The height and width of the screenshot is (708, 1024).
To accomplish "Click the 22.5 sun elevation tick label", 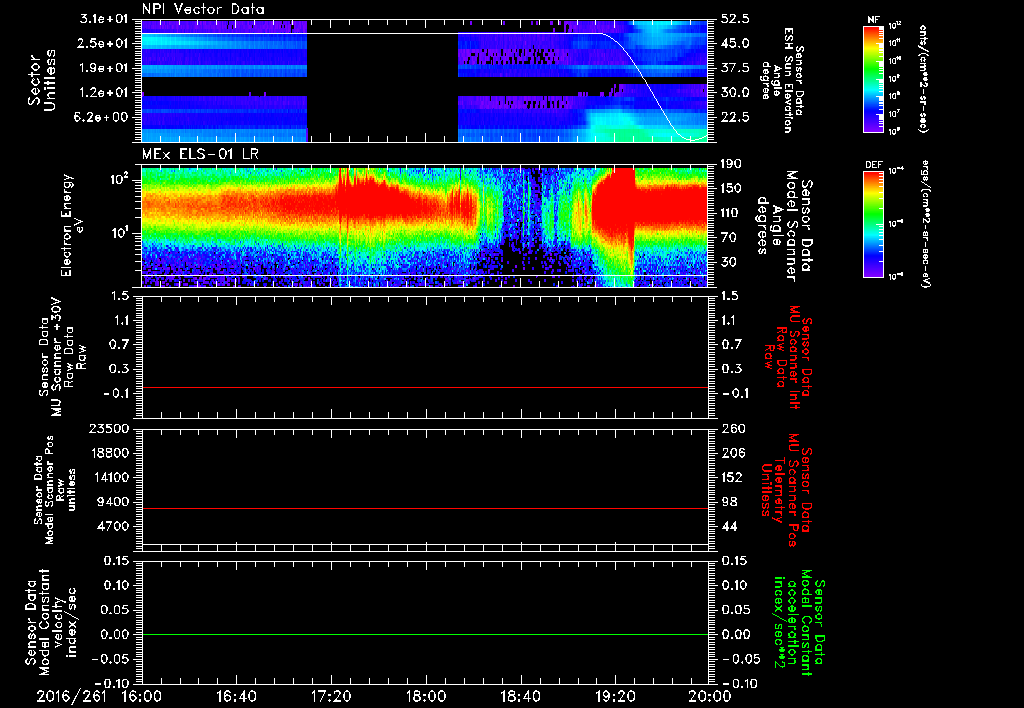I will click(735, 117).
